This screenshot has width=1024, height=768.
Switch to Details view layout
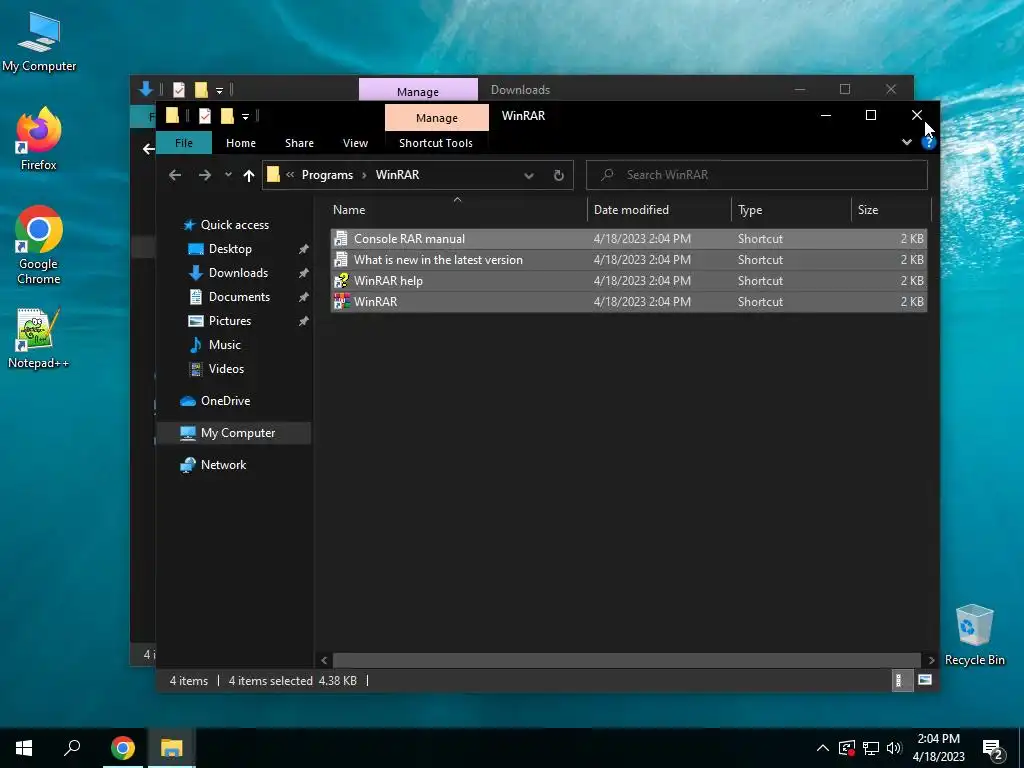tap(901, 680)
